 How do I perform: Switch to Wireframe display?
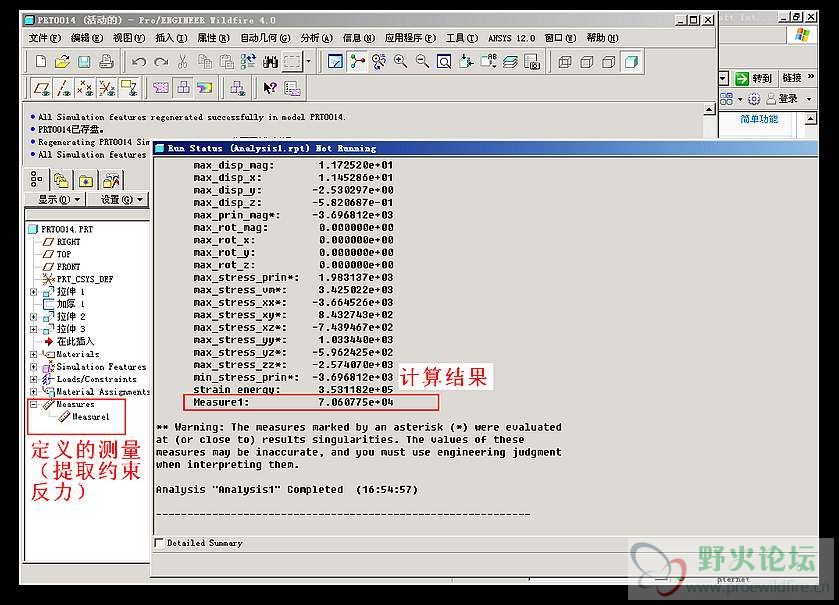coord(565,62)
